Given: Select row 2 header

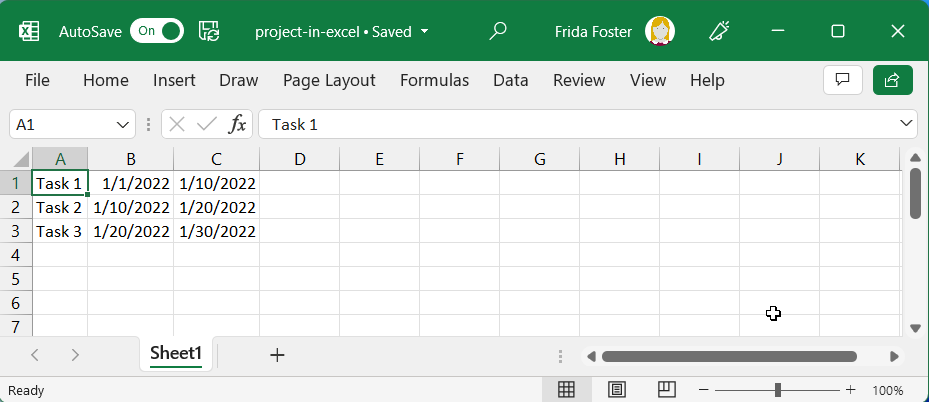Looking at the screenshot, I should (16, 207).
